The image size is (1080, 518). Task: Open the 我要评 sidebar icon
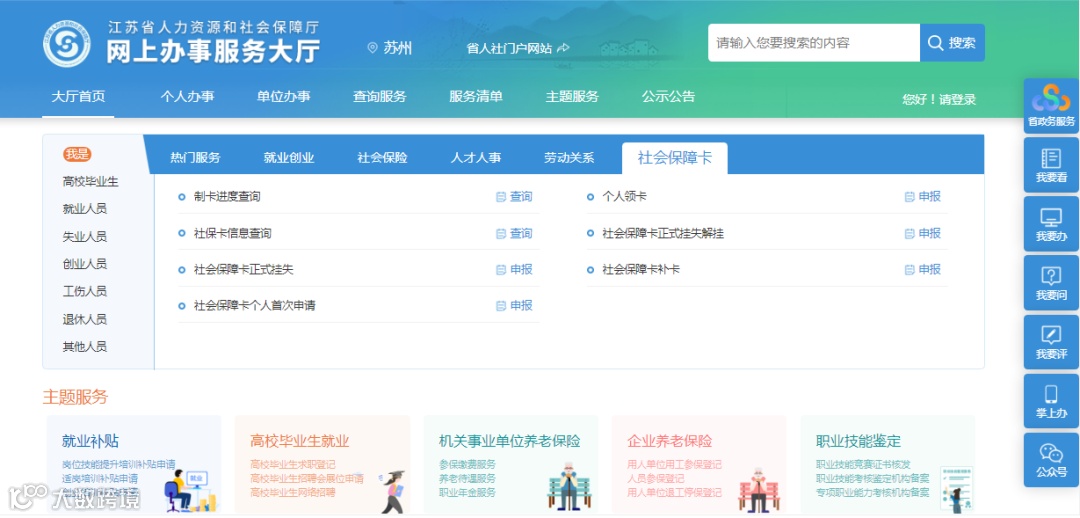point(1051,342)
